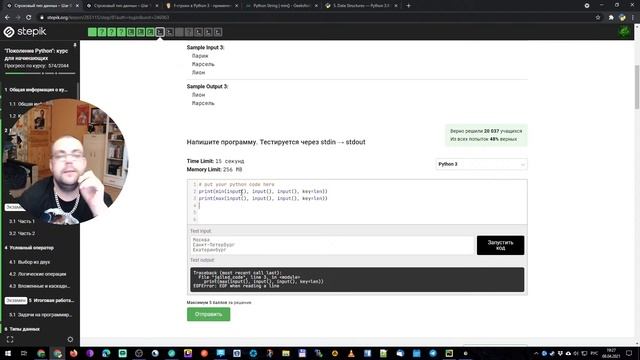Click the browser back arrow
640x360 pixels.
pyautogui.click(x=7, y=18)
